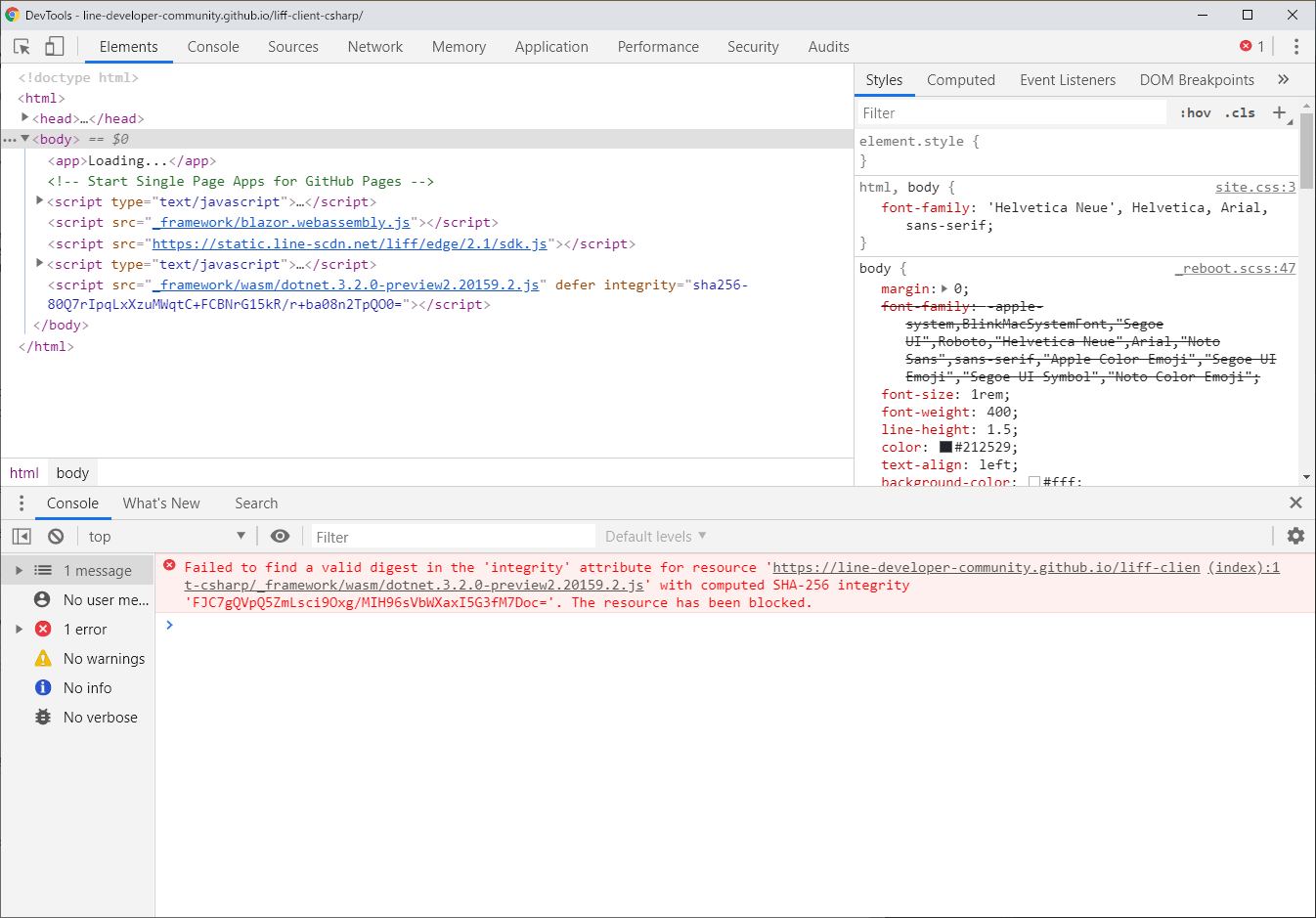Open console settings gear

1295,536
